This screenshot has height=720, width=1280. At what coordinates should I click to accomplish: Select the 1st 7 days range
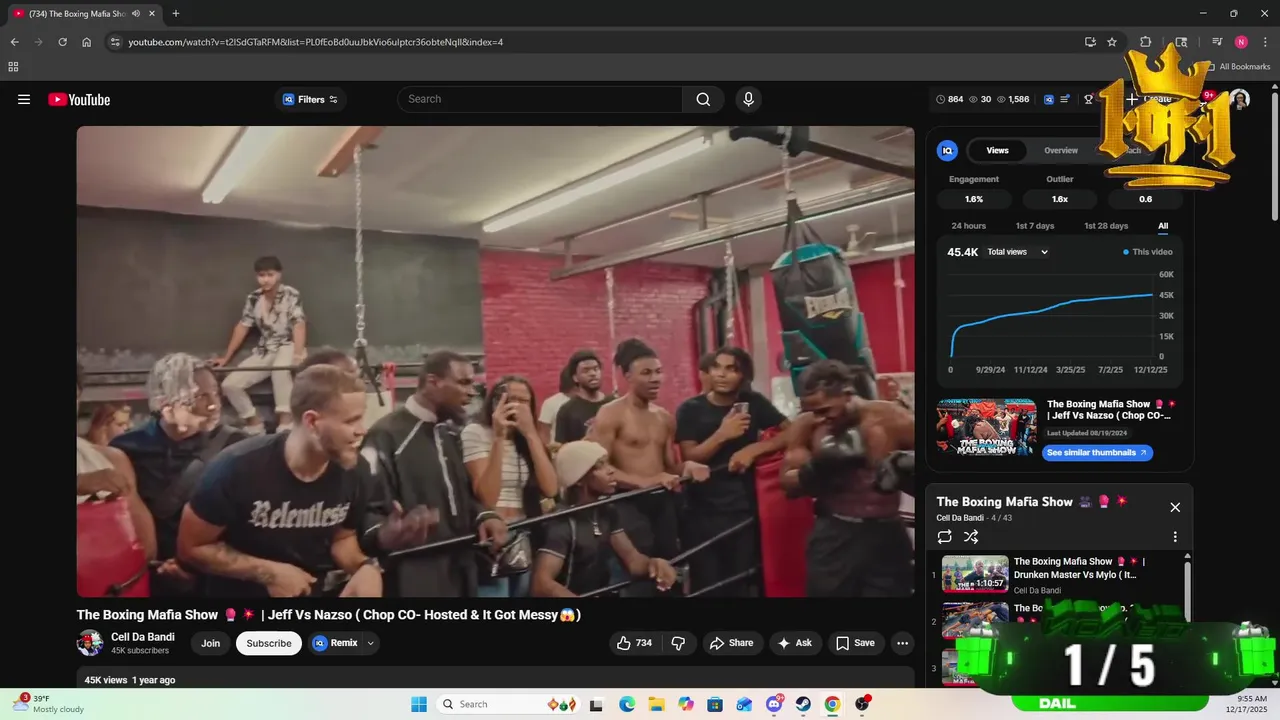(x=1035, y=226)
